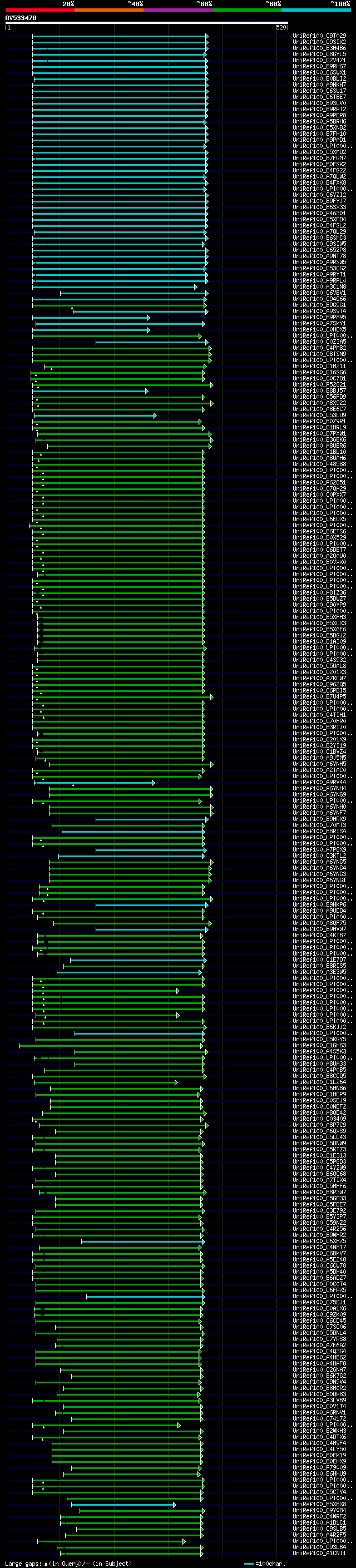
Task: Select UniRef100_A1CNI1 last entry
Action: tap(319, 1553)
